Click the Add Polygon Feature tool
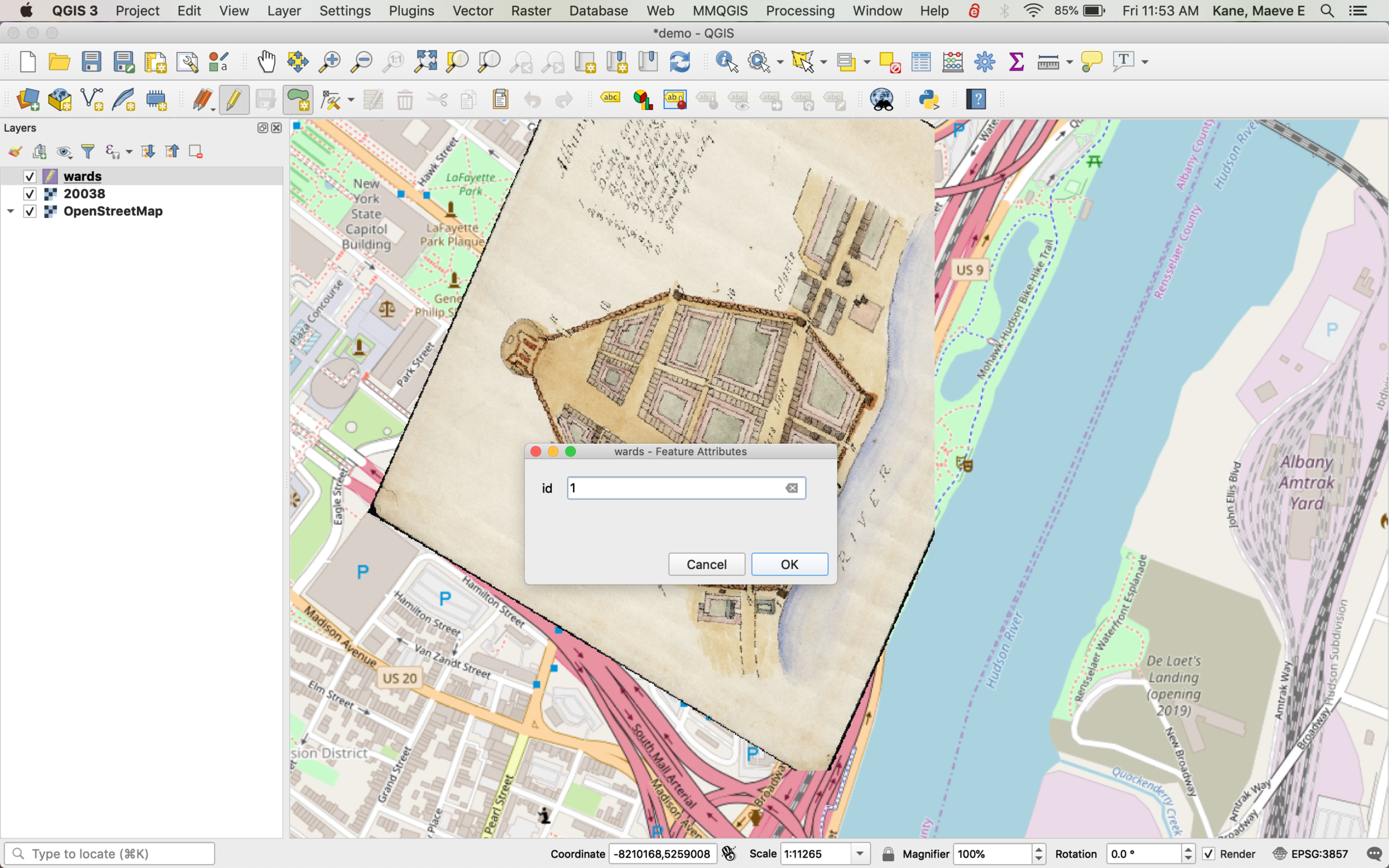 (298, 100)
